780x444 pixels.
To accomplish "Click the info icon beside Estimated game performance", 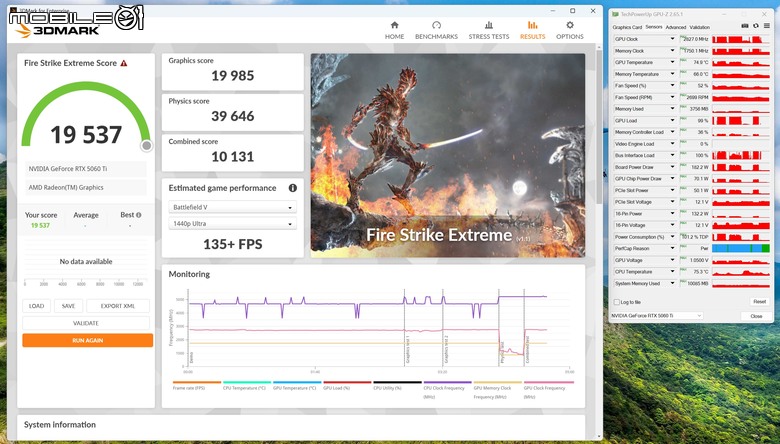I will [x=292, y=188].
